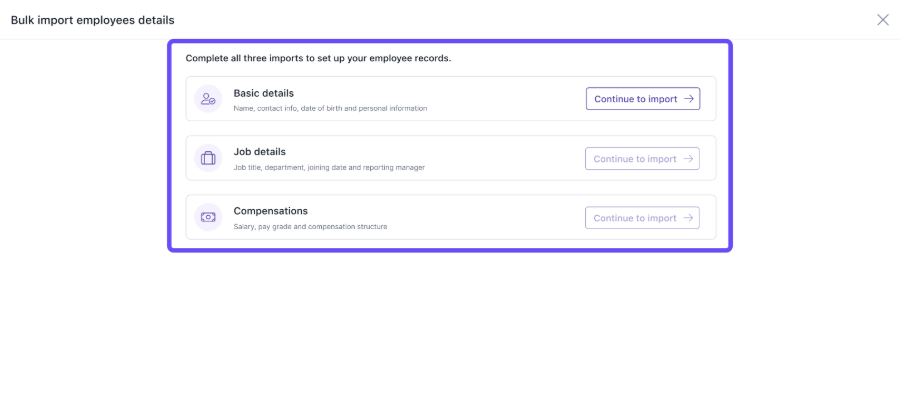This screenshot has height=406, width=901.
Task: Click the Job details briefcase icon
Action: point(208,158)
